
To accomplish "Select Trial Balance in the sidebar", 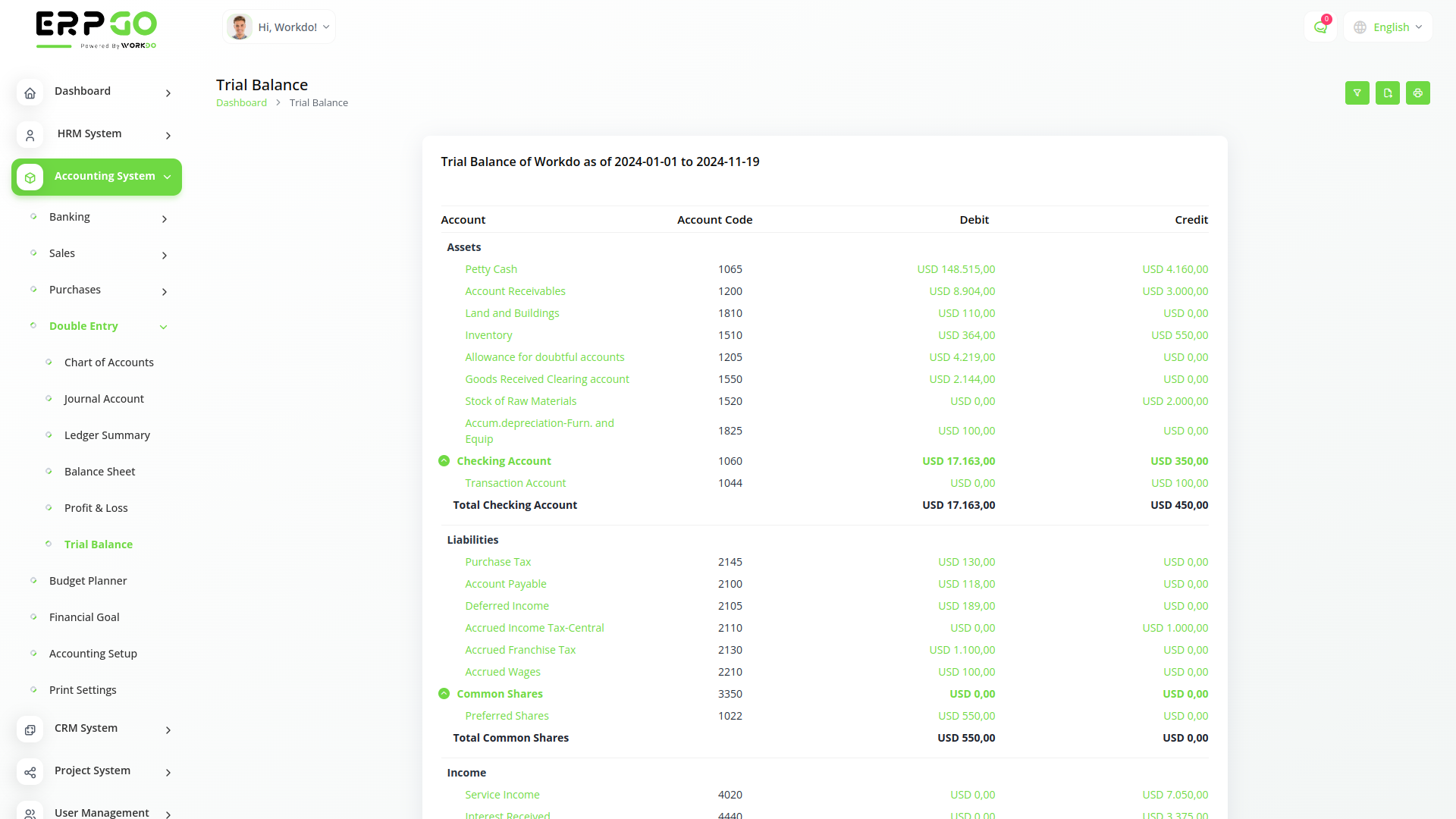I will coord(99,544).
